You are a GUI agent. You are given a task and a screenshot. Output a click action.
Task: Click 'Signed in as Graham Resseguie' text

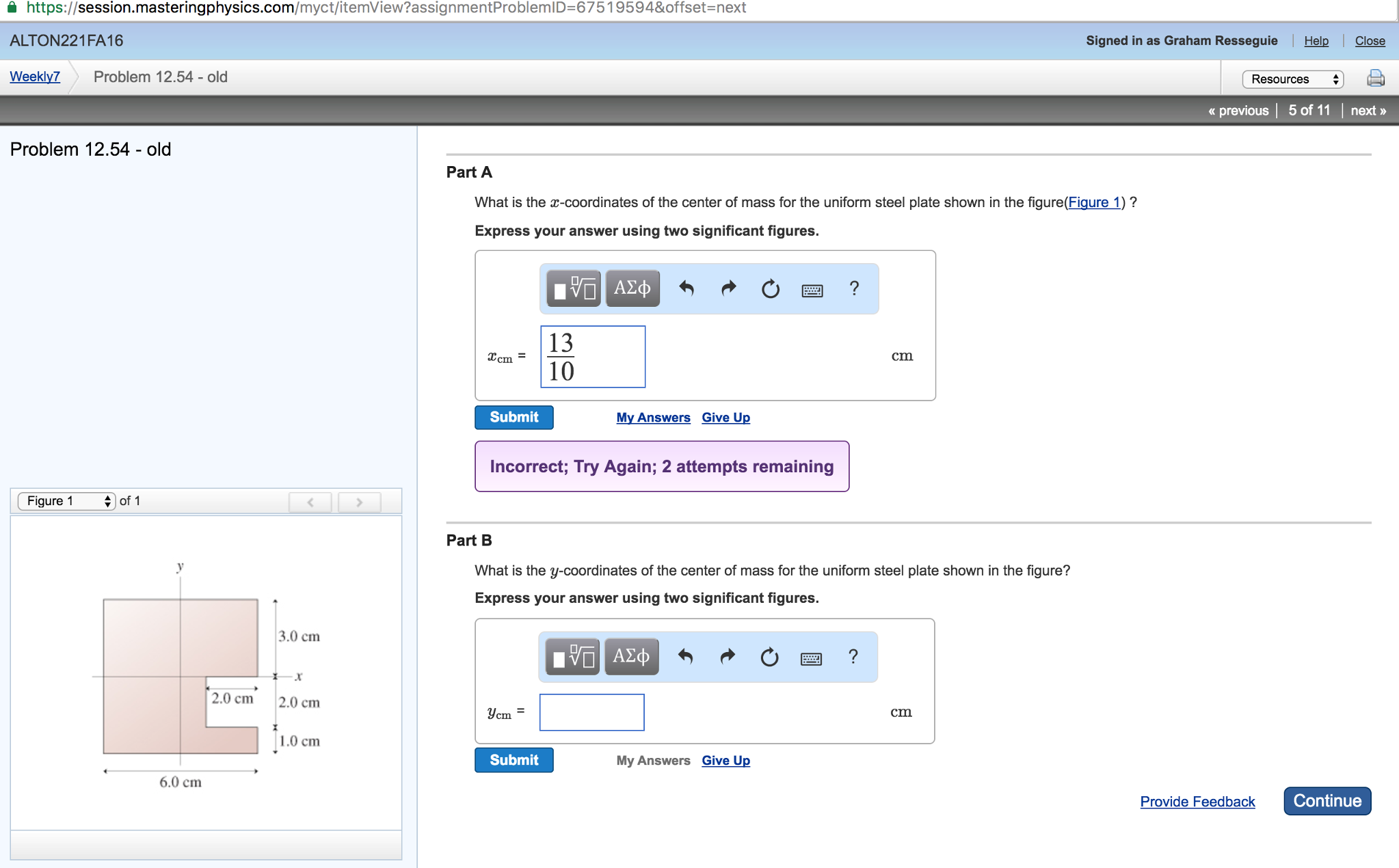[1182, 41]
